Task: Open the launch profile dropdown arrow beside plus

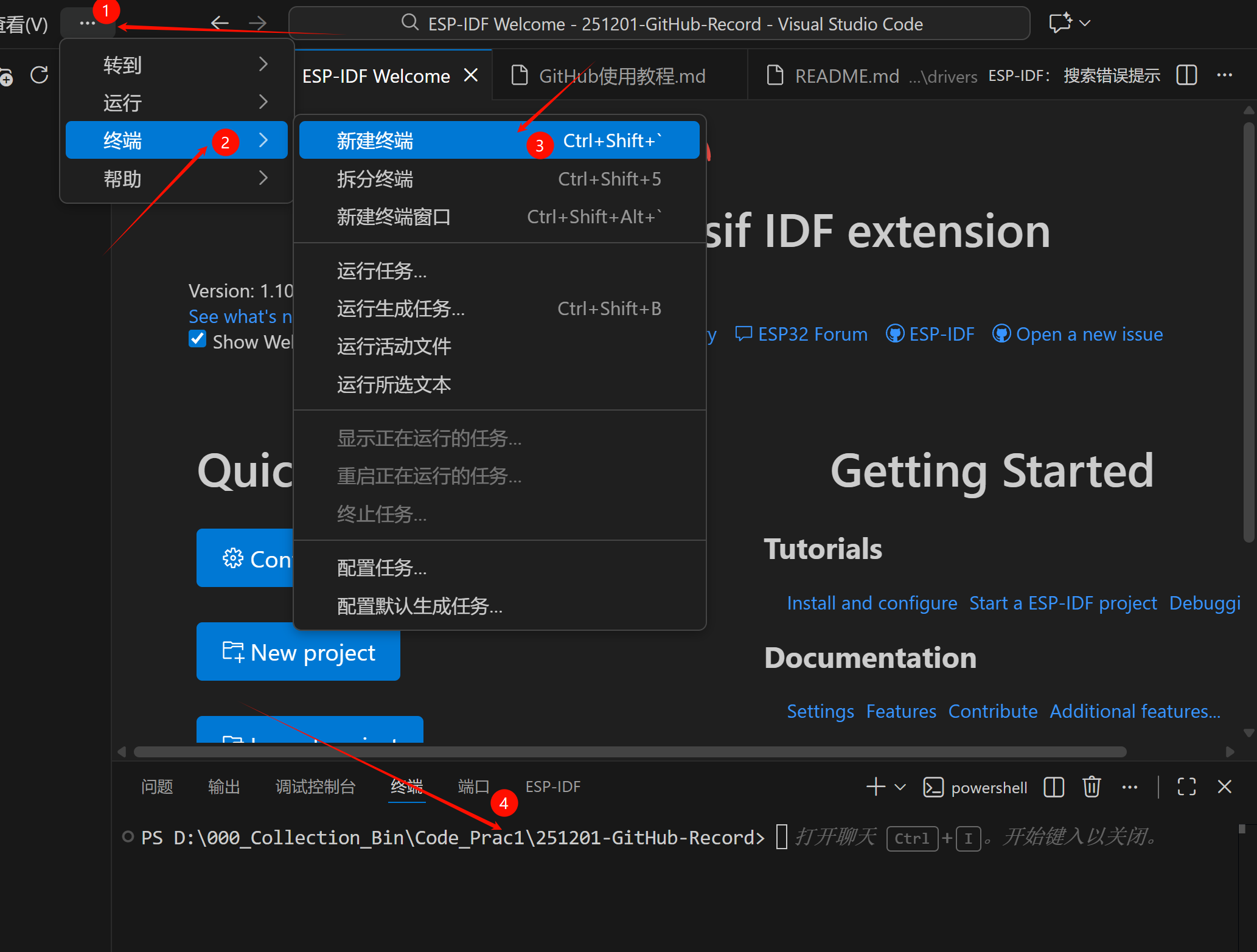Action: coord(900,787)
